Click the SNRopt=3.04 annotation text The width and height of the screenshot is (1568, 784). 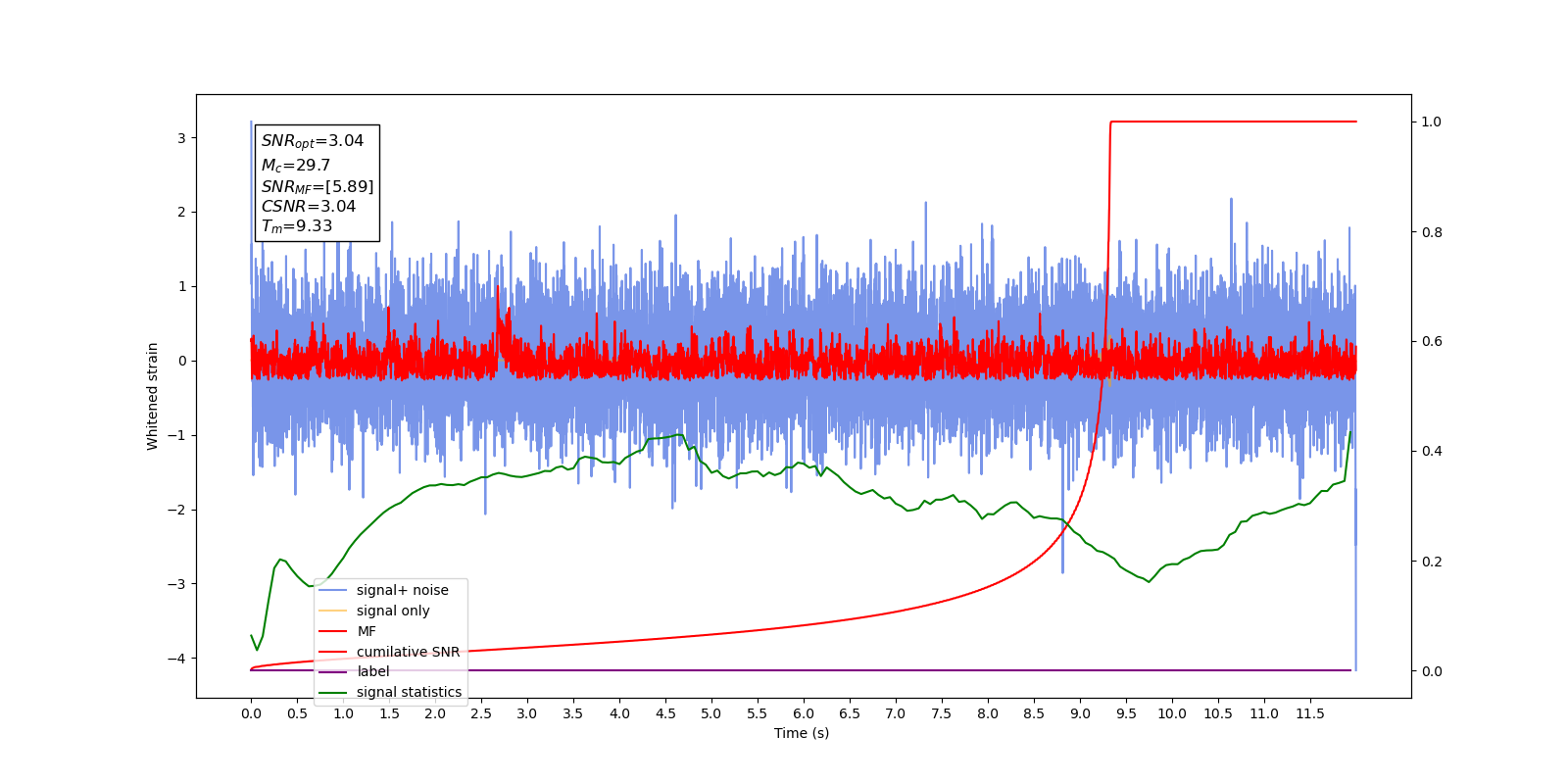coord(313,141)
